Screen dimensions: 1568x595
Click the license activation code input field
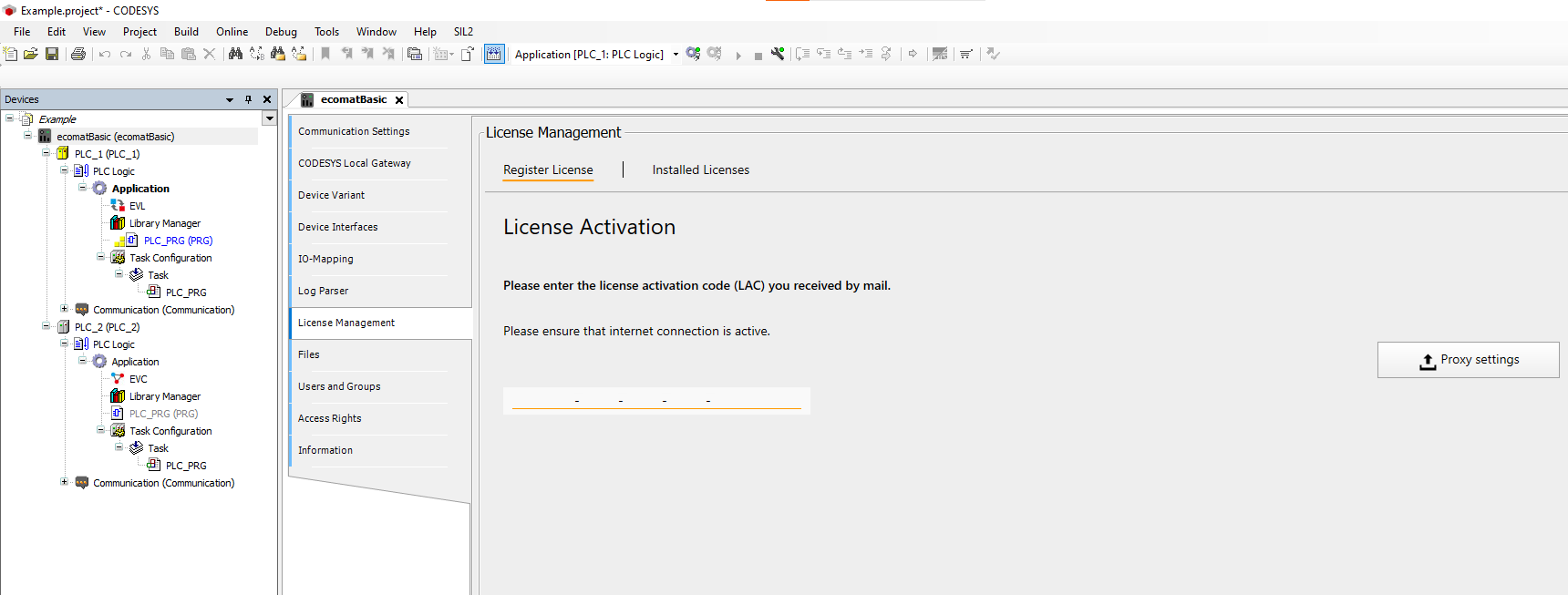(x=656, y=400)
